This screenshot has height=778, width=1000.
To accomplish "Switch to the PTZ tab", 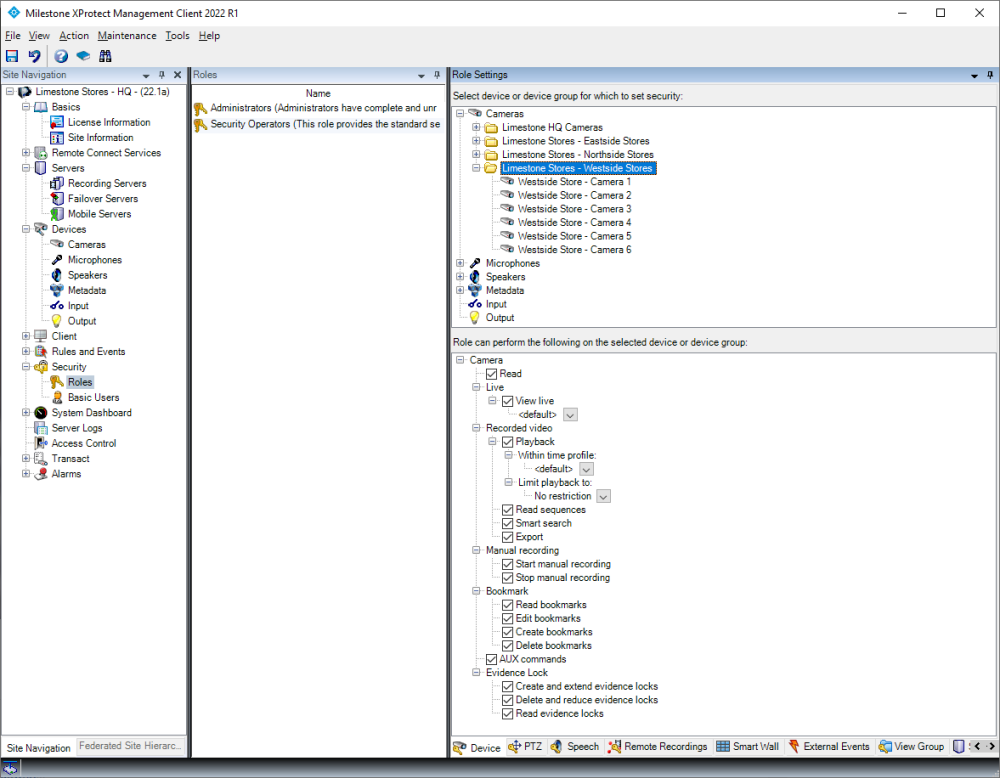I will [x=528, y=747].
